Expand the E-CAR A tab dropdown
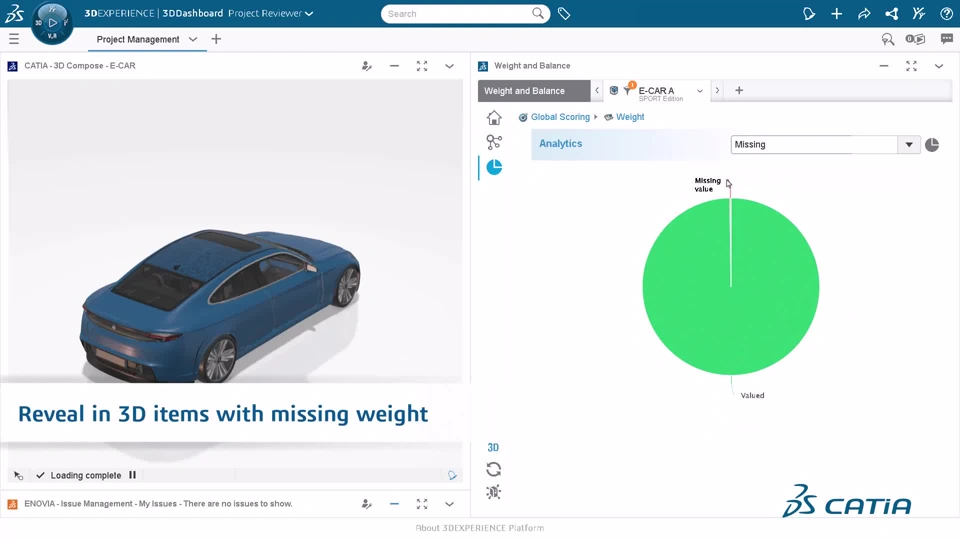 click(x=700, y=91)
